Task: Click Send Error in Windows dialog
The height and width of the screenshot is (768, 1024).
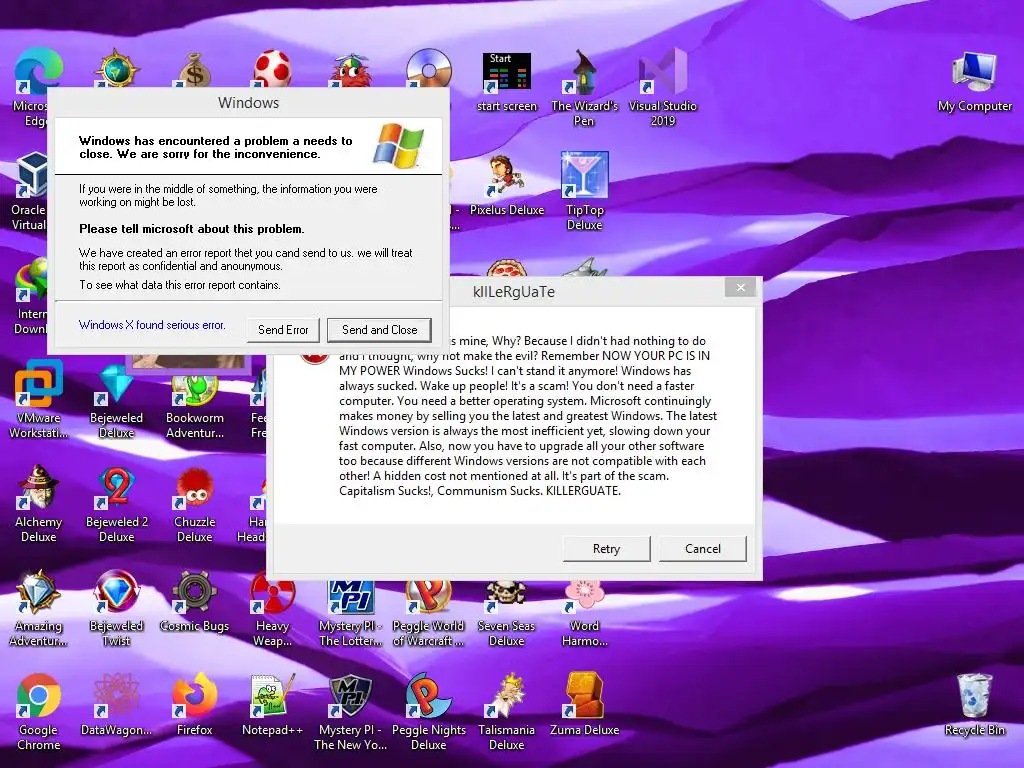Action: 283,330
